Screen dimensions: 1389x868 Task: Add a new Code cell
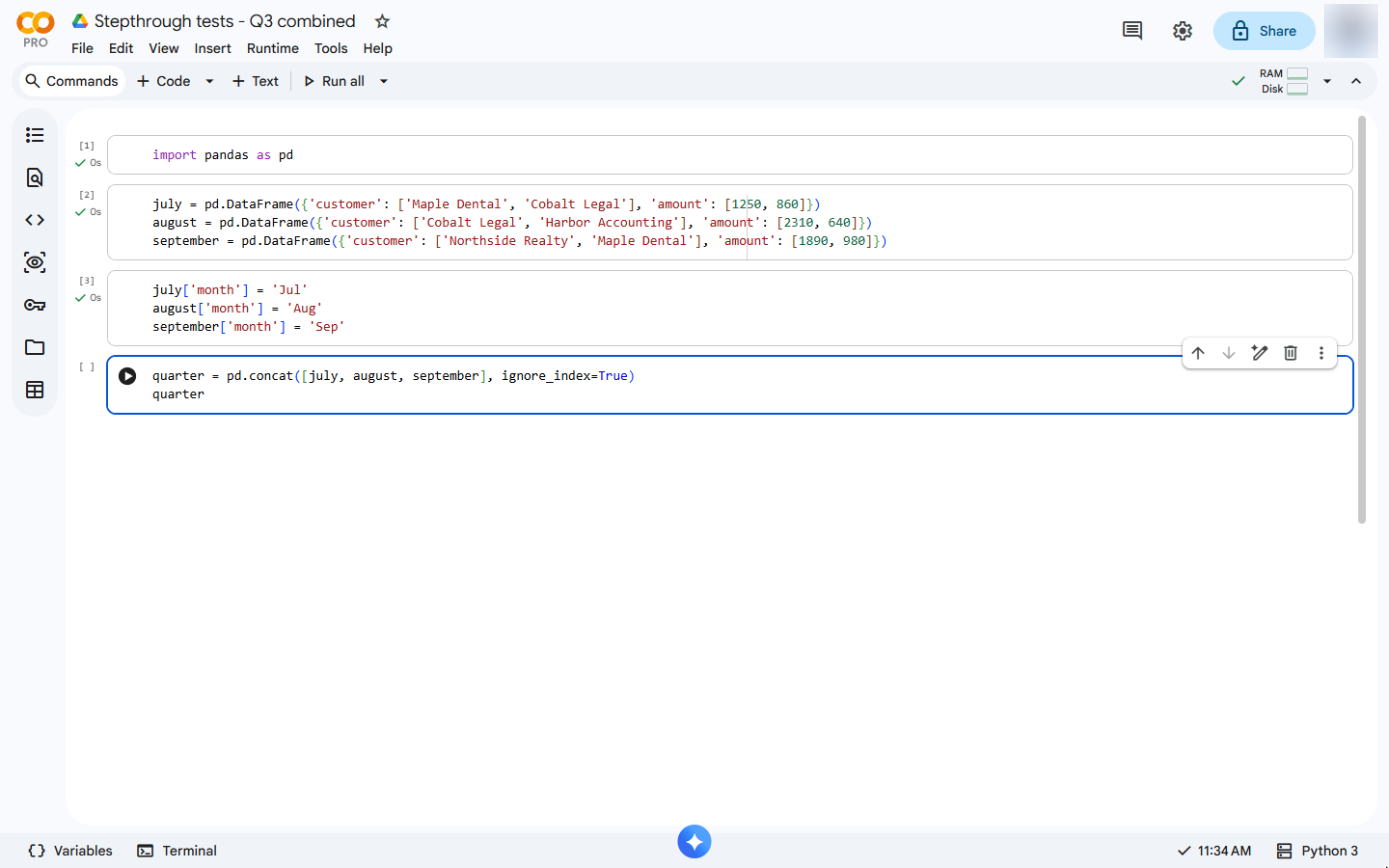[163, 81]
